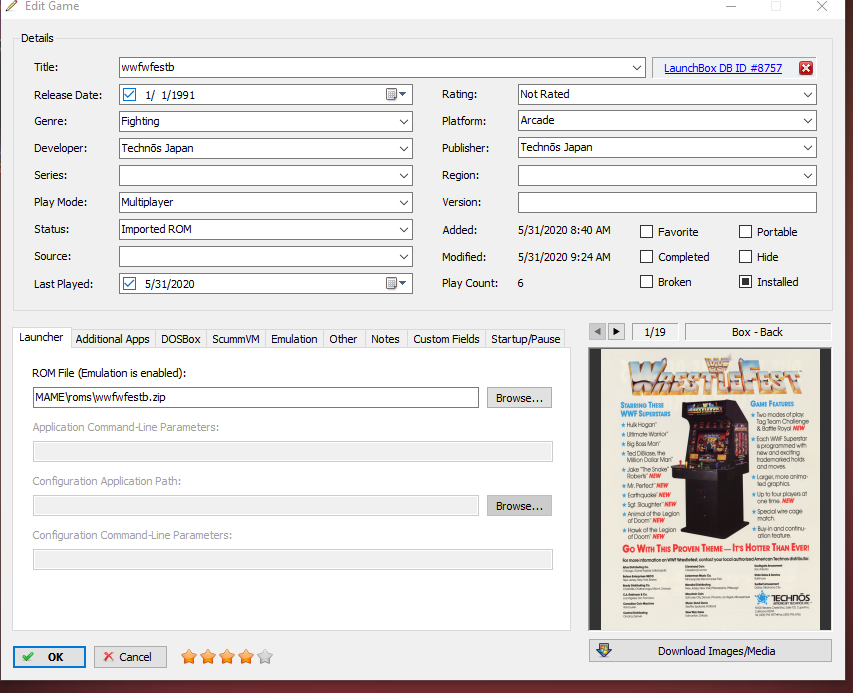The width and height of the screenshot is (853, 693).
Task: Switch to the Launcher tab
Action: pos(41,337)
